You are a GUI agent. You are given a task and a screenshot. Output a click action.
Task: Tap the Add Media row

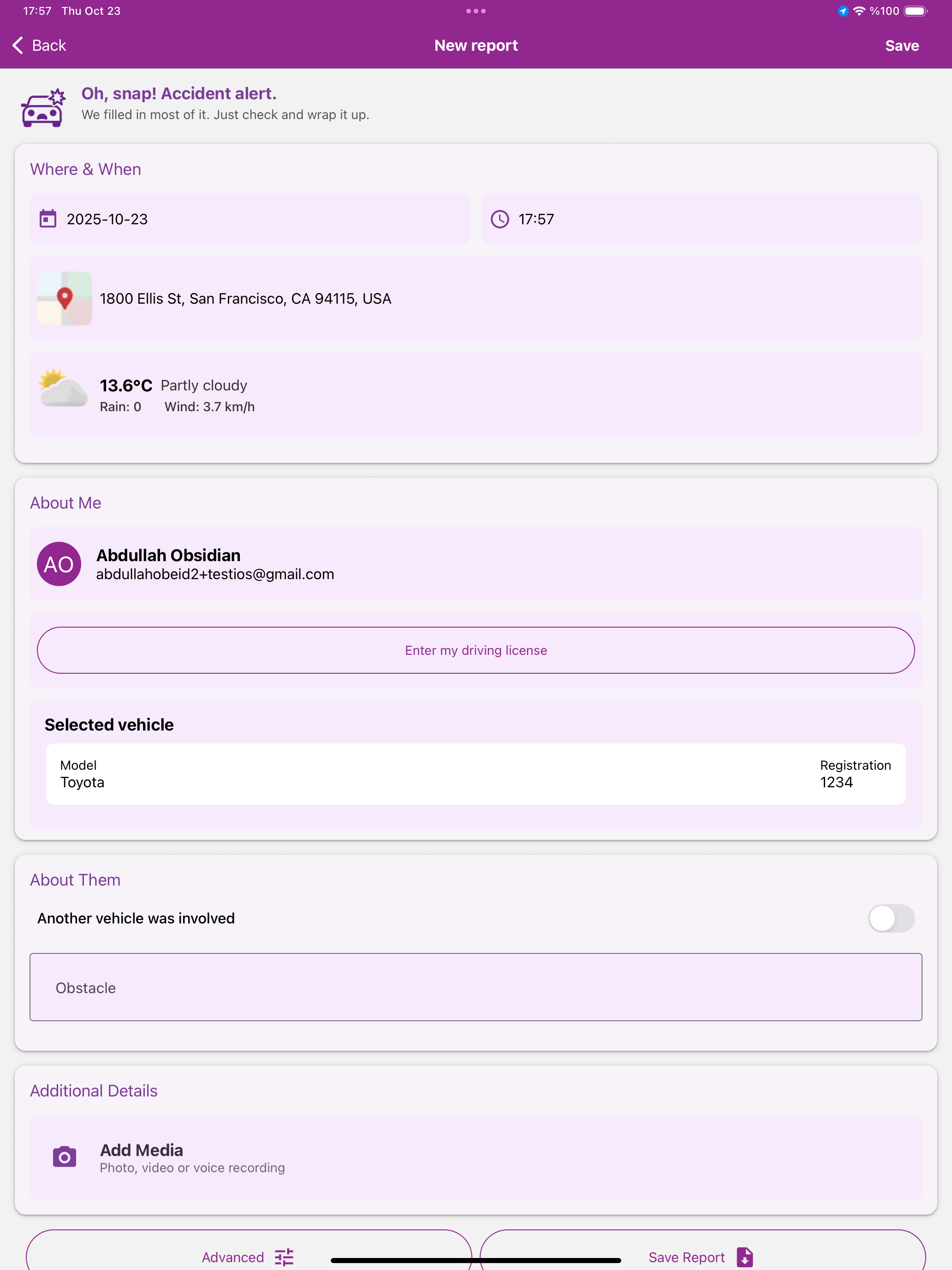coord(476,1157)
